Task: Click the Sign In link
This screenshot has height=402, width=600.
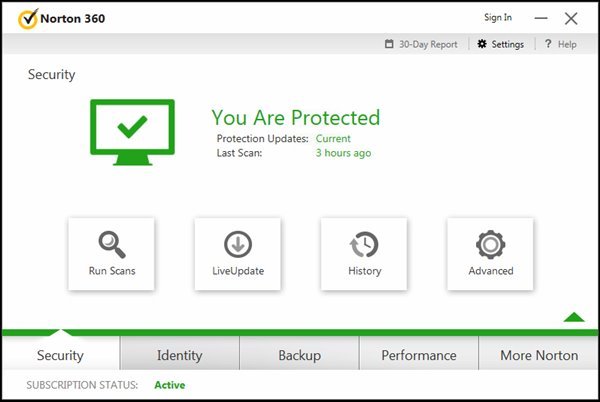Action: (497, 17)
